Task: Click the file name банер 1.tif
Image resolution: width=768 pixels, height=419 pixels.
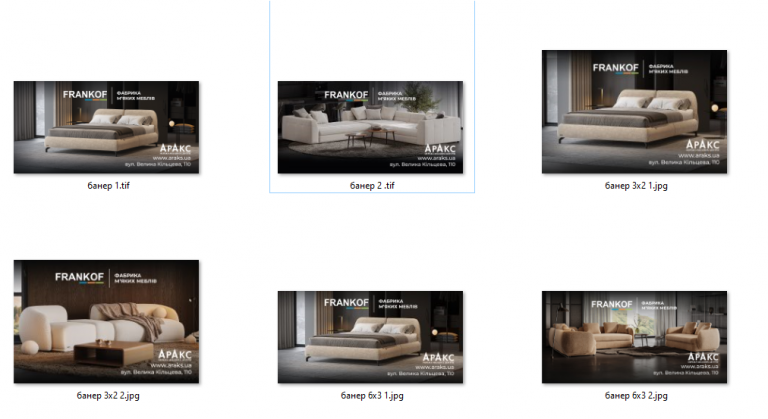Action: (x=108, y=186)
